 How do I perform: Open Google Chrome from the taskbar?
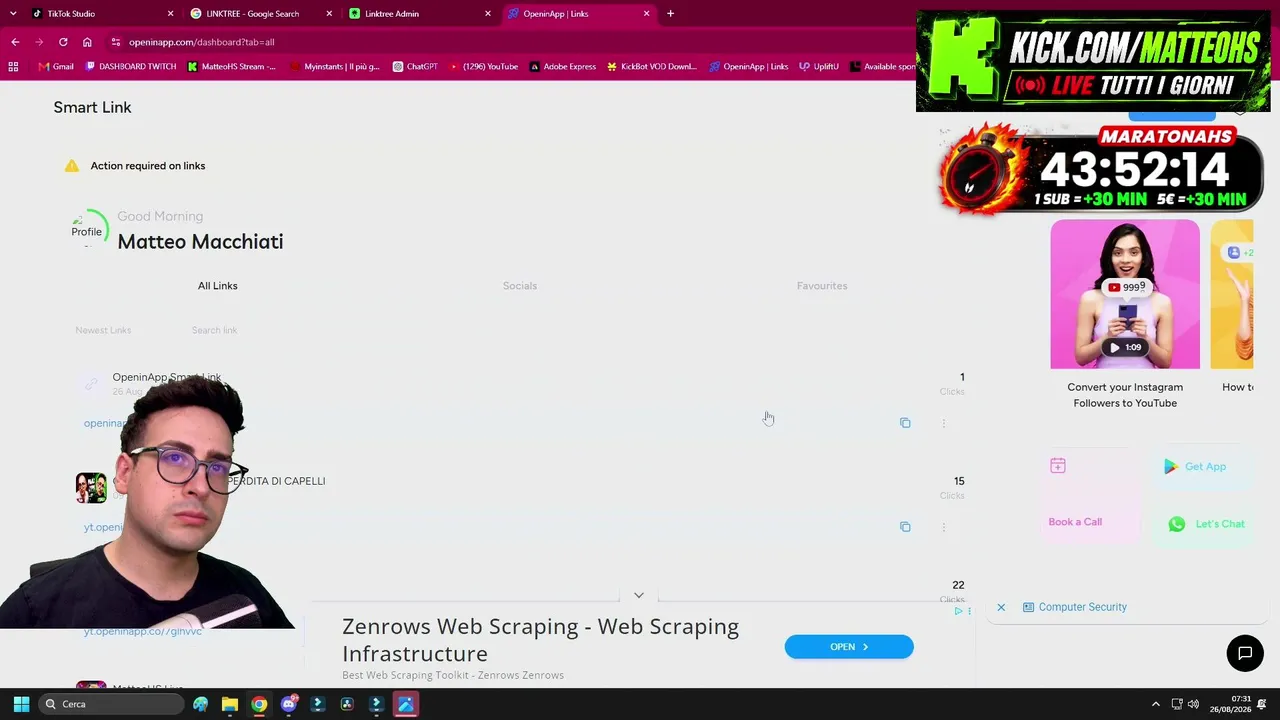pos(259,704)
